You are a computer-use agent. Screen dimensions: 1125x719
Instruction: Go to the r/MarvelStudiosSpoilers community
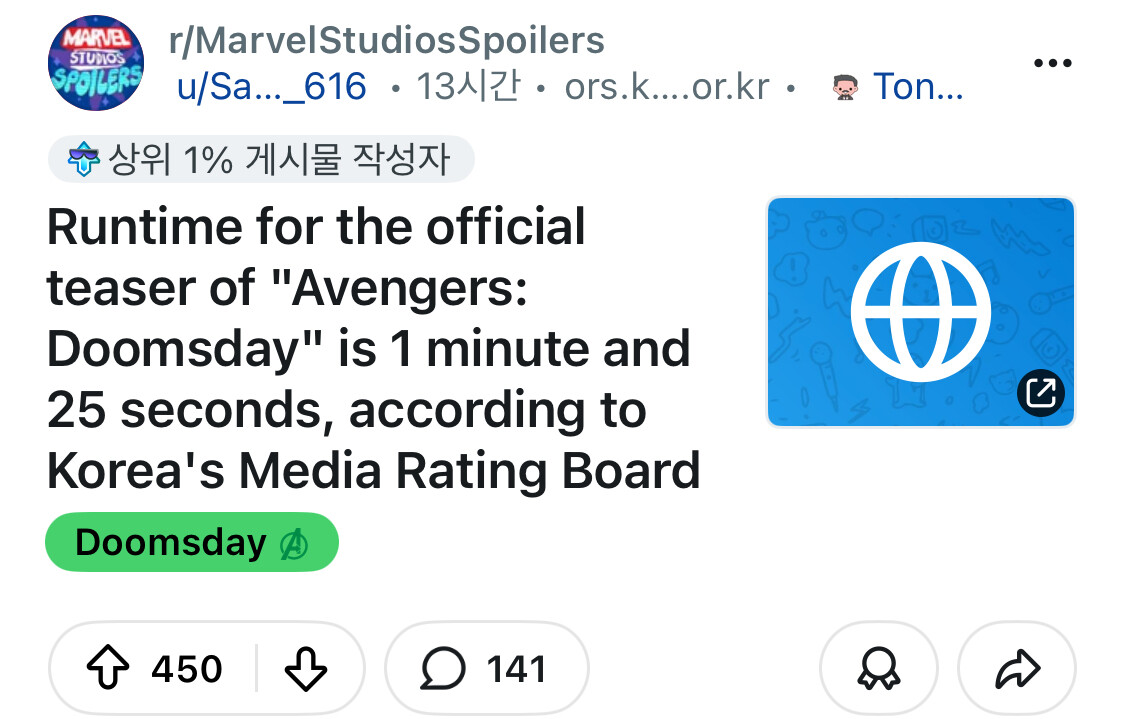tap(389, 40)
